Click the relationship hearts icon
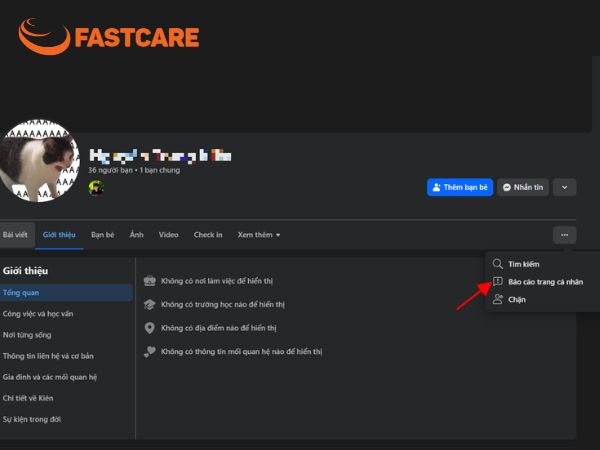This screenshot has width=600, height=450. click(150, 352)
